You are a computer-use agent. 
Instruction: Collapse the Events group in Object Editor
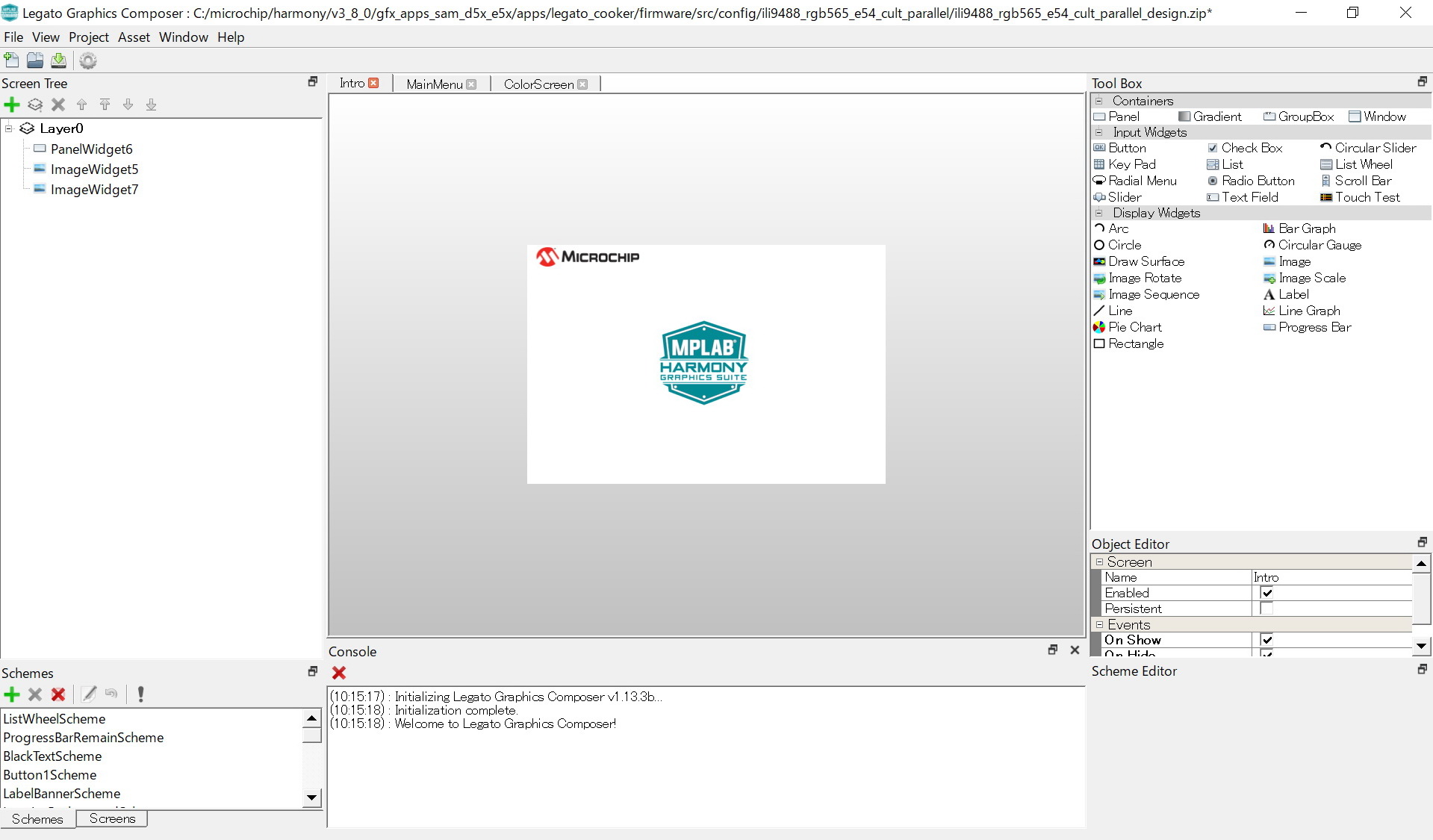coord(1099,624)
